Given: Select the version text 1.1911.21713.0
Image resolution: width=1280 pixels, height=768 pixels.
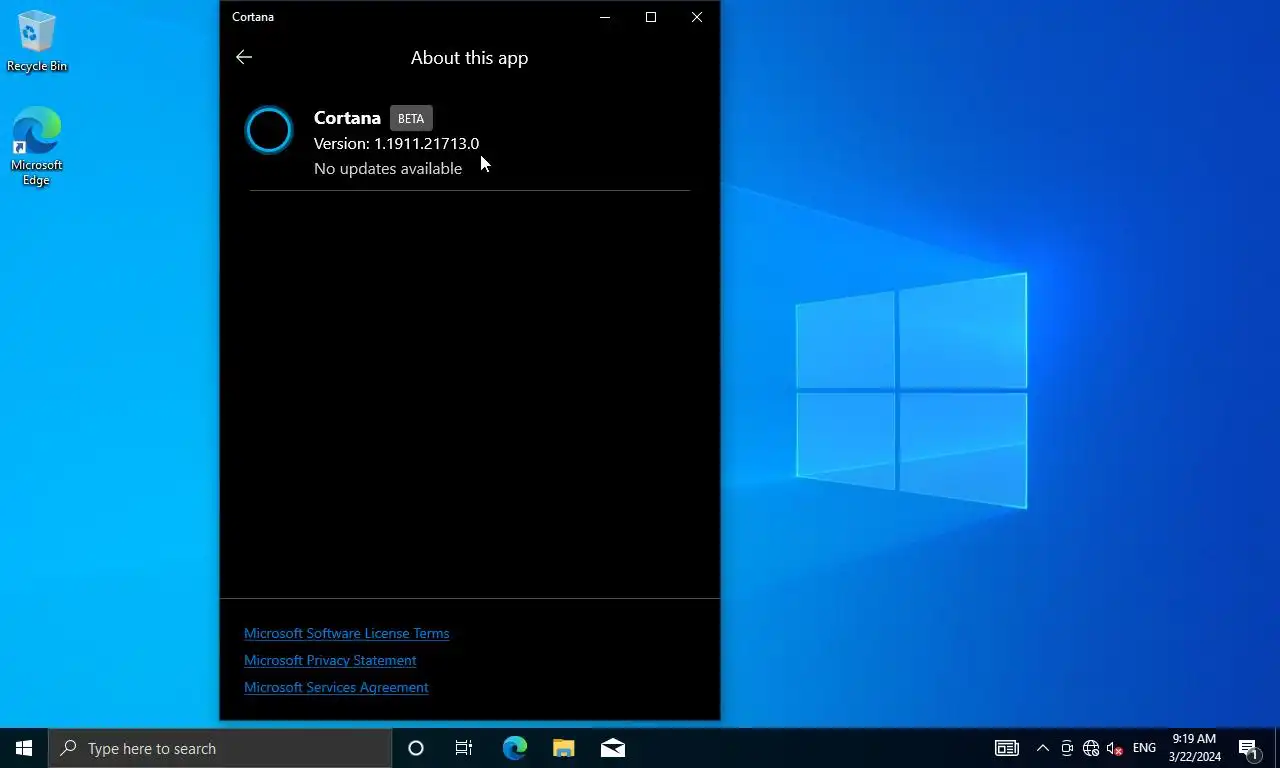Looking at the screenshot, I should (x=427, y=143).
